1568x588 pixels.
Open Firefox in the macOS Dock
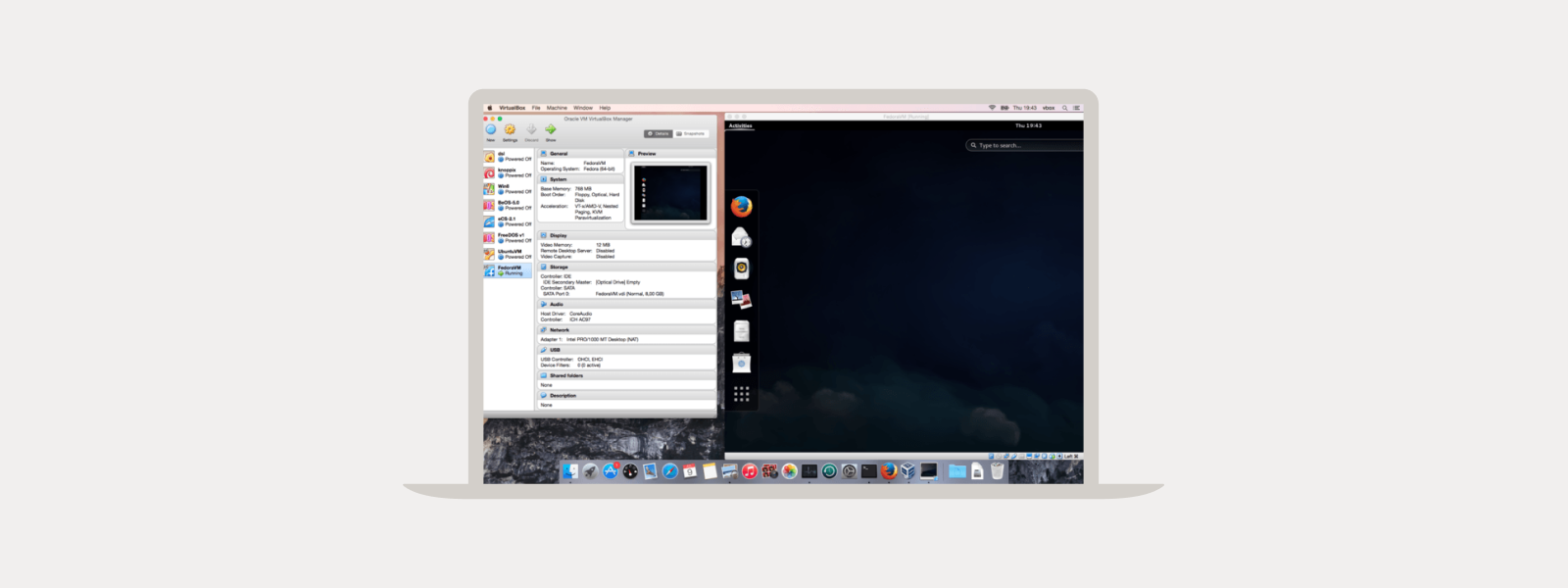click(x=889, y=470)
